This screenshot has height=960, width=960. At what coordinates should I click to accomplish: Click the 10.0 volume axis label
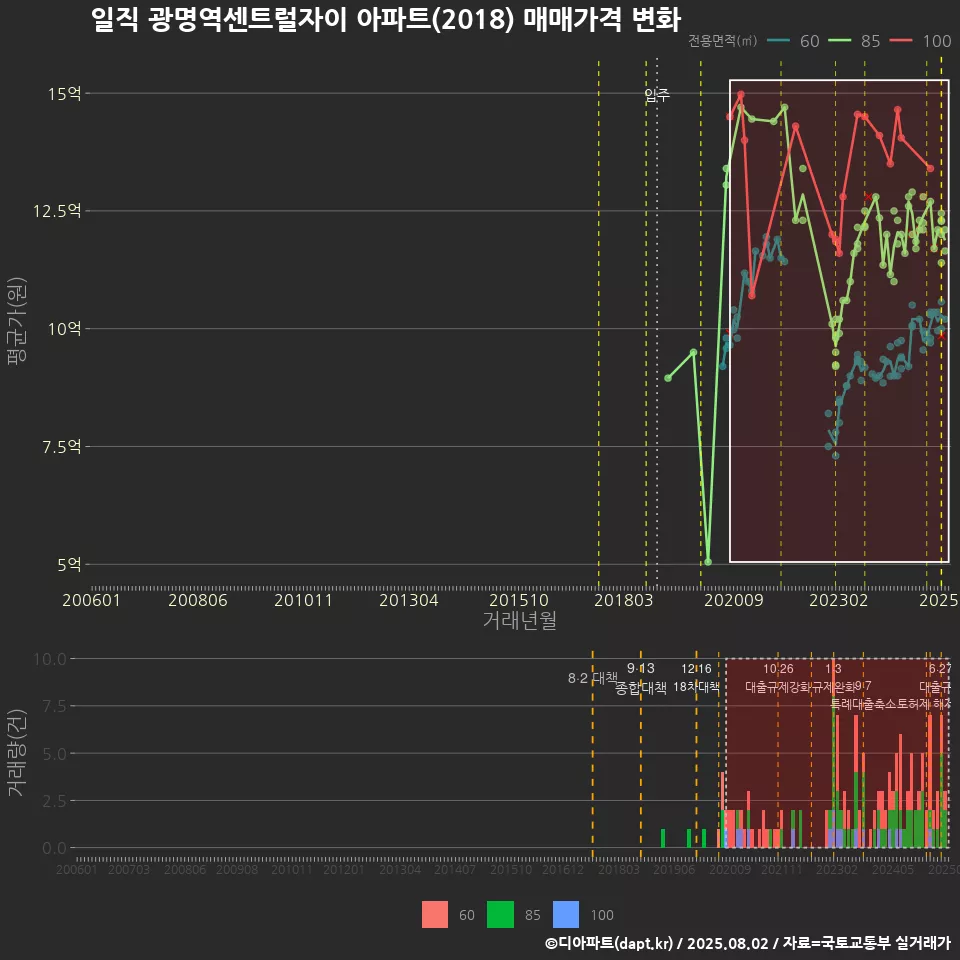(50, 659)
